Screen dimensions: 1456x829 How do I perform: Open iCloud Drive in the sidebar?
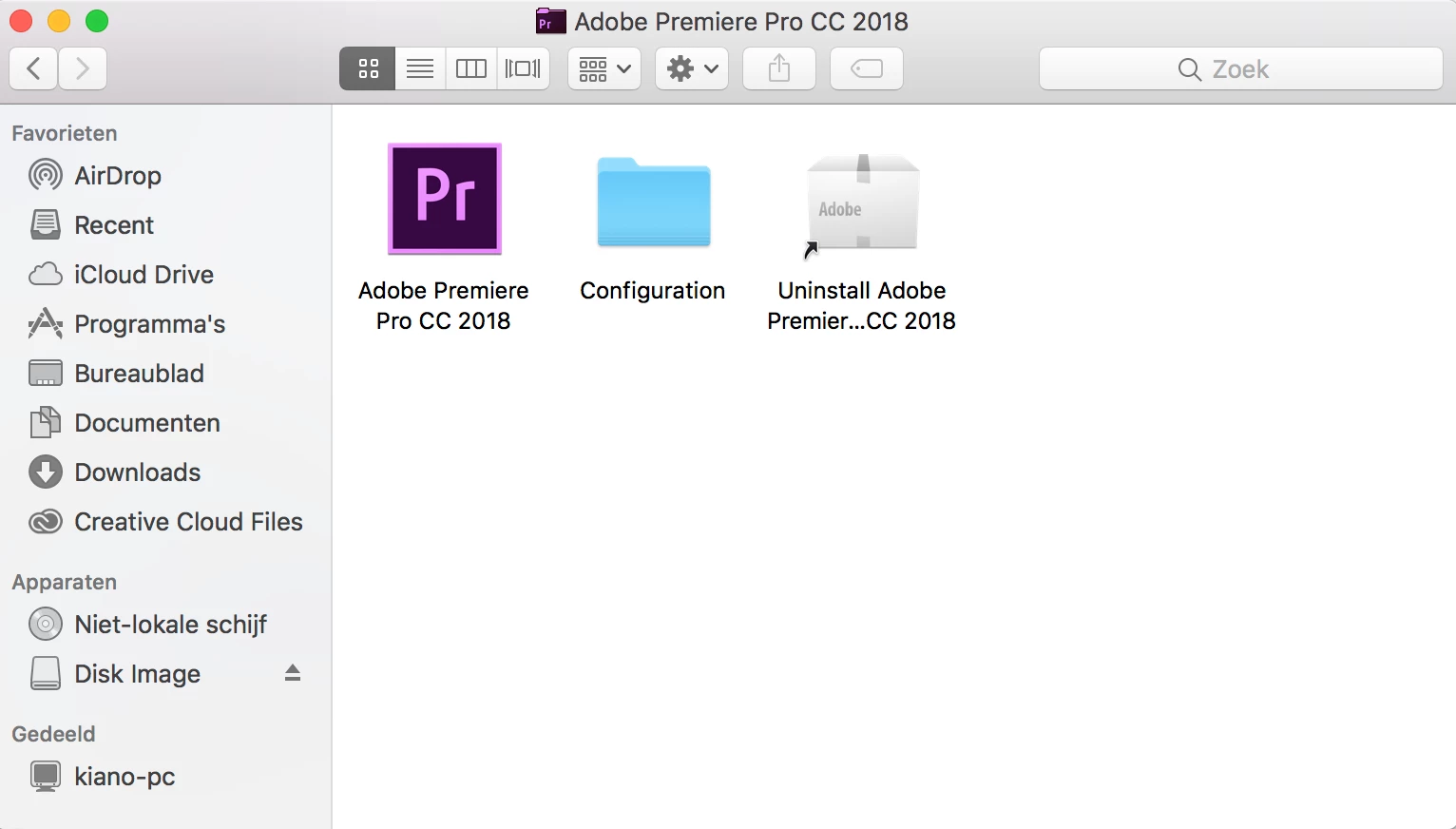(166, 275)
